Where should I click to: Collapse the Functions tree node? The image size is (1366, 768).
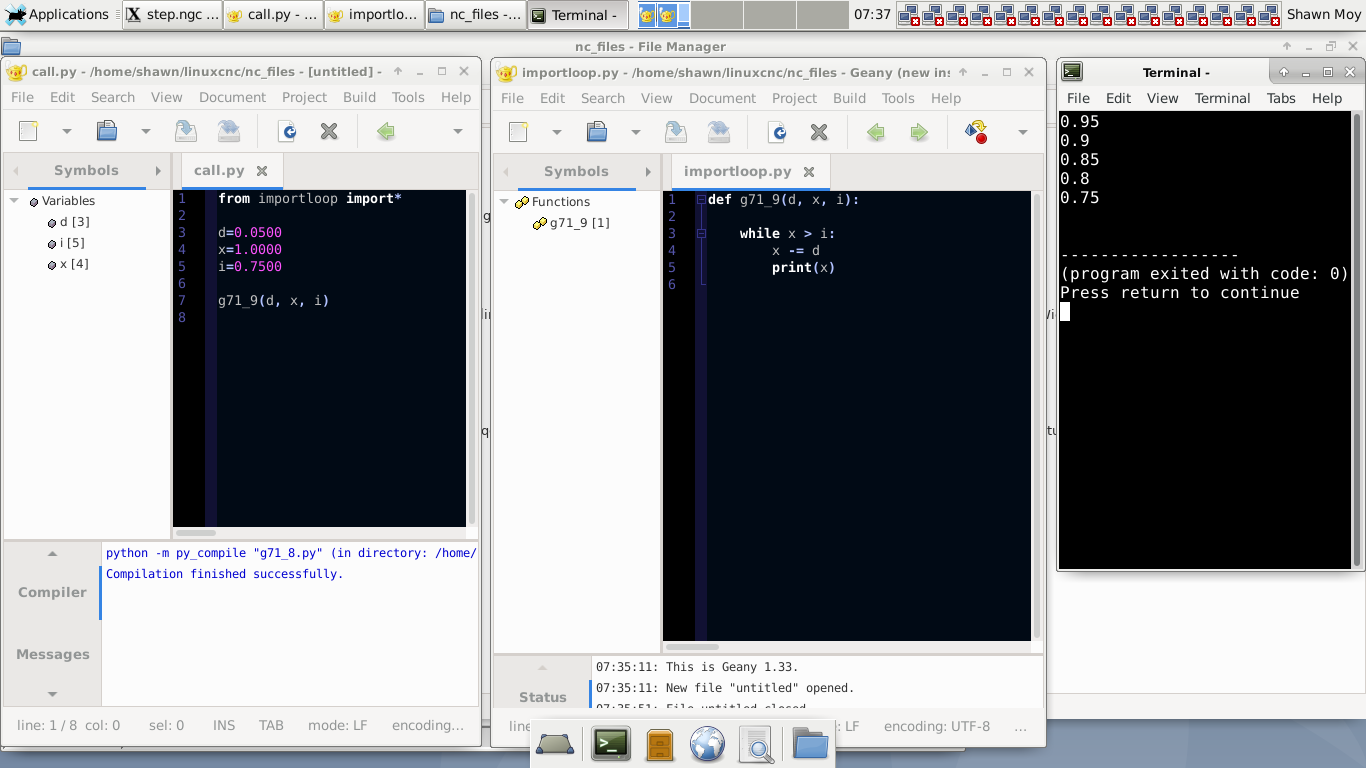pos(505,202)
